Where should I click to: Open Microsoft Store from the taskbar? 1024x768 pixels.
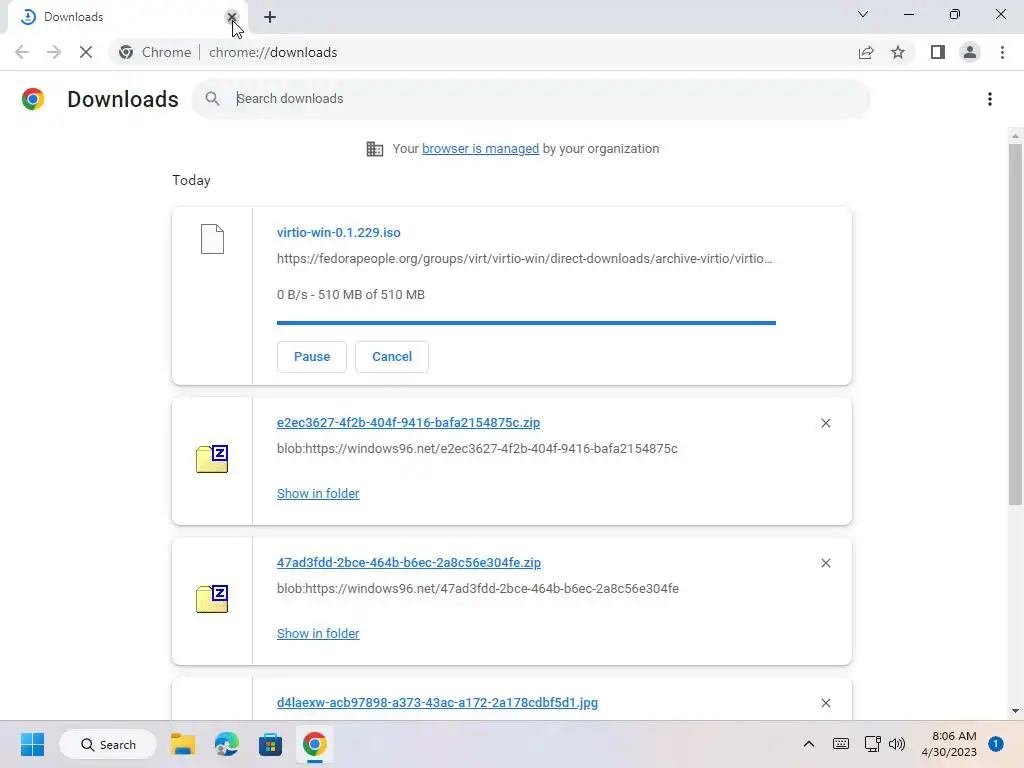point(270,744)
